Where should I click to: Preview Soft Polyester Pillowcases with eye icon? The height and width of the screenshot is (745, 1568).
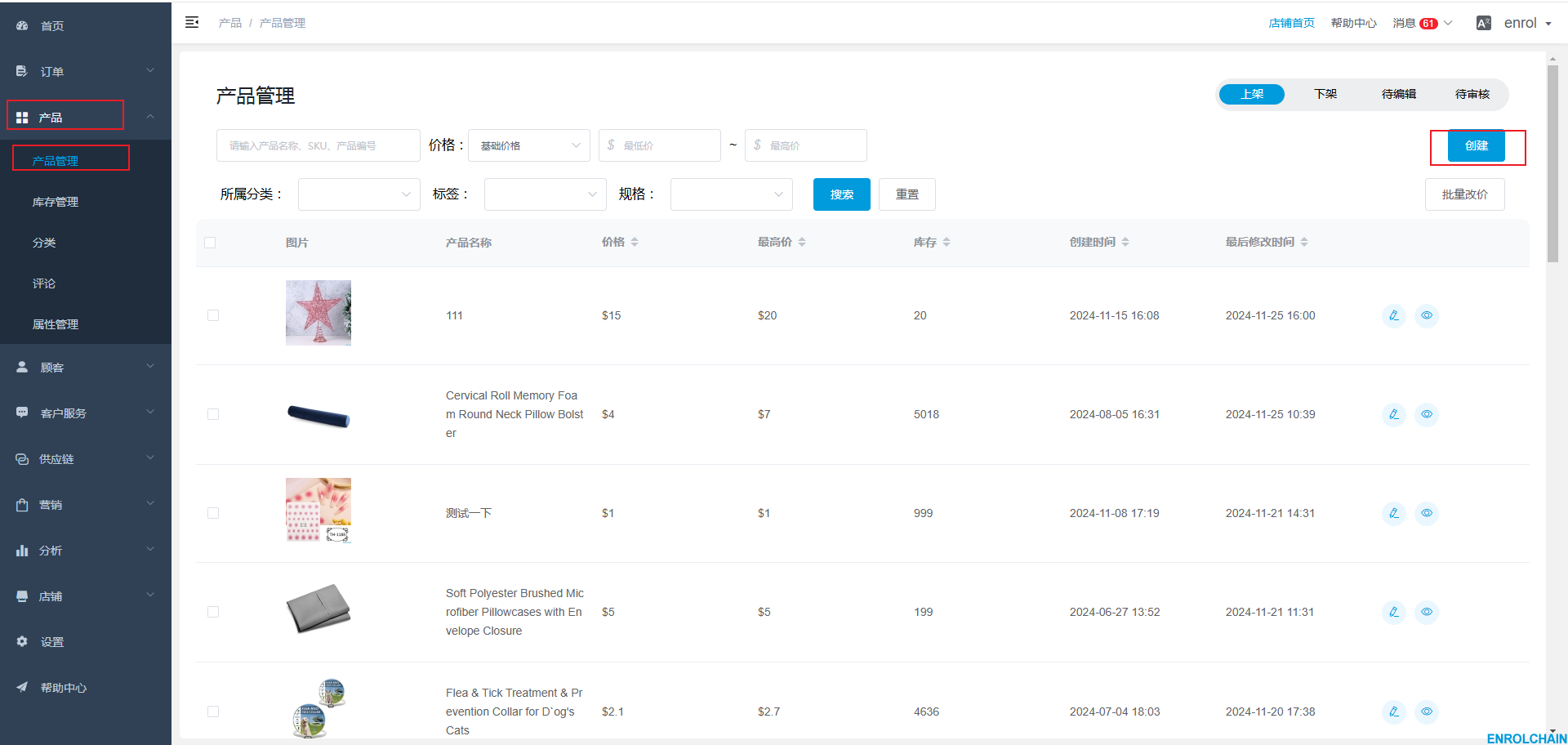coord(1427,612)
